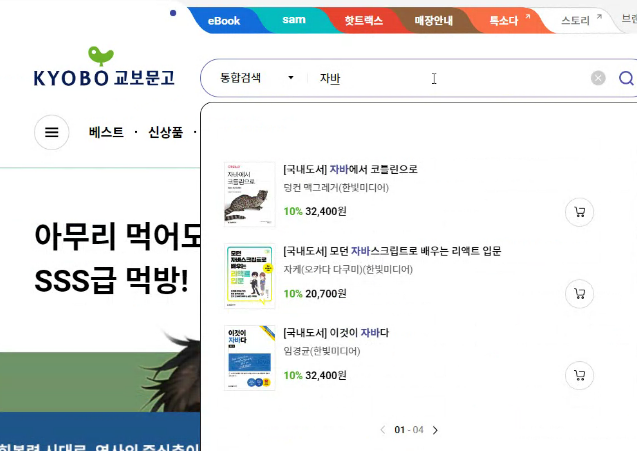Switch to the eBook tab
The height and width of the screenshot is (451, 637).
[224, 20]
